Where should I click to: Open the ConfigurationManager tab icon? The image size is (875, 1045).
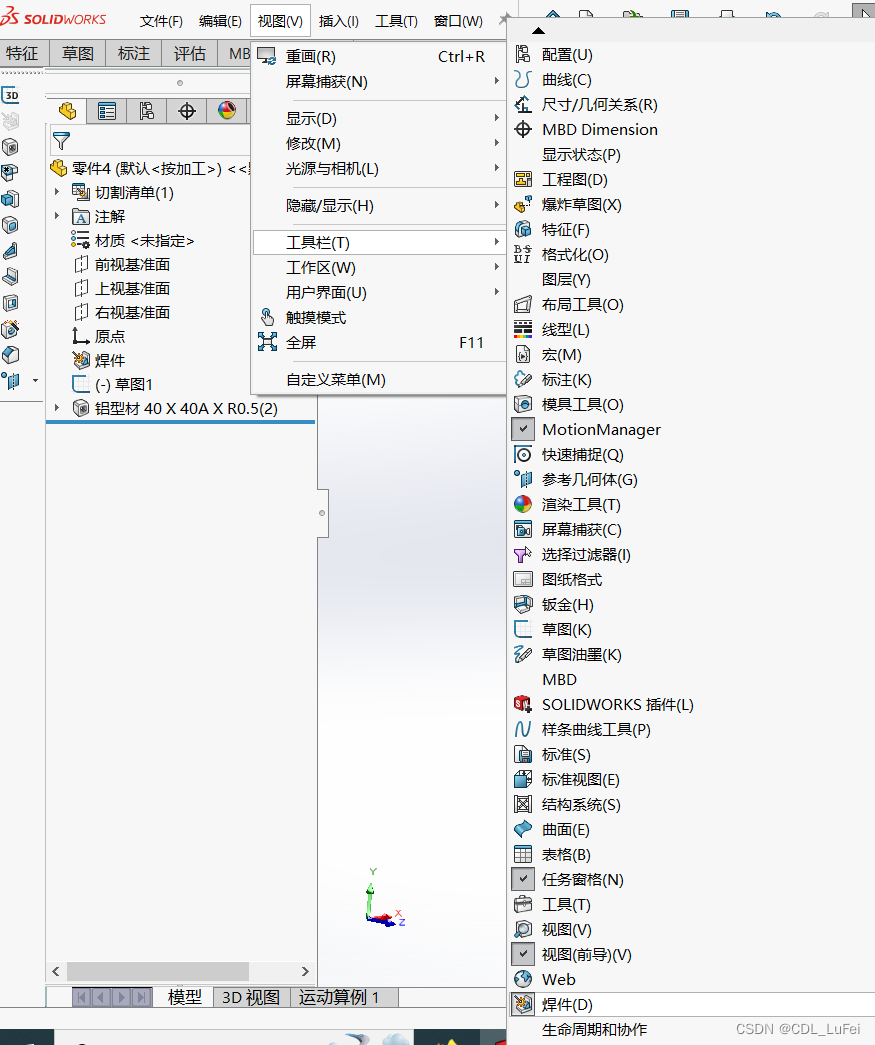coord(147,111)
